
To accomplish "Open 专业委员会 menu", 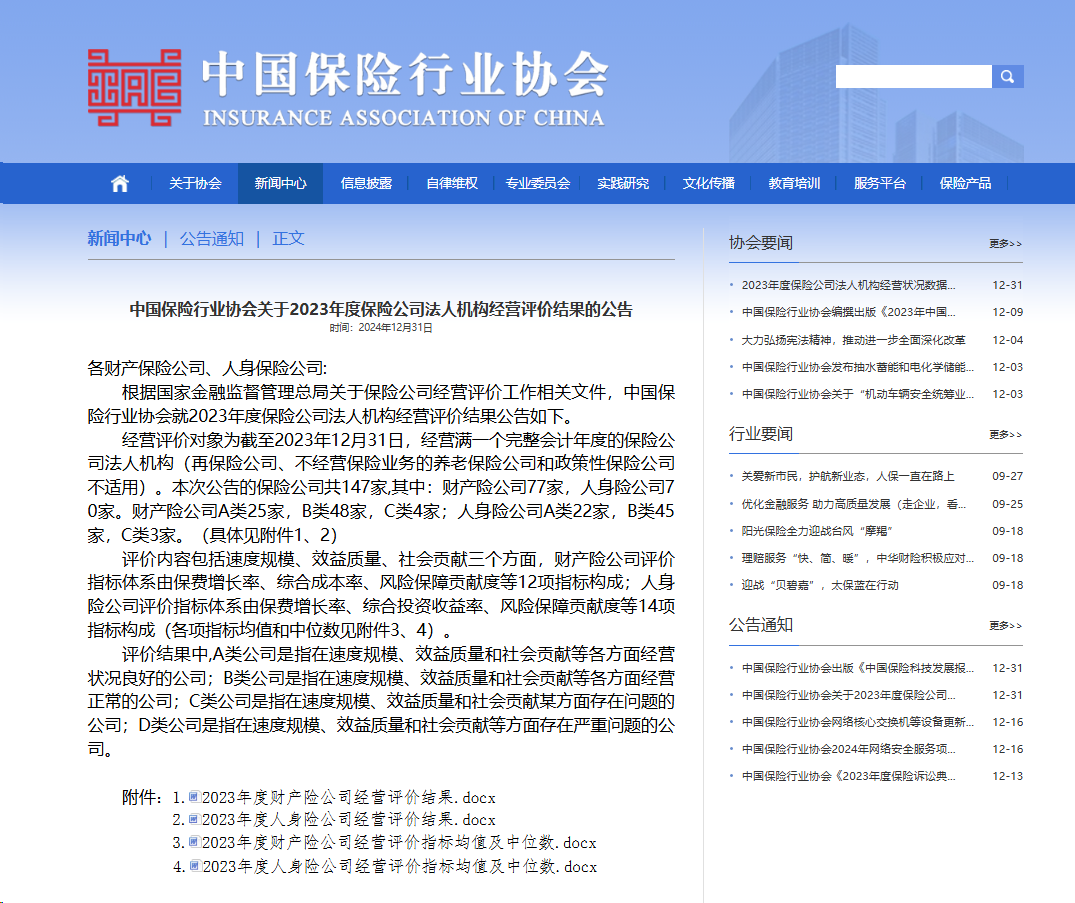I will [538, 184].
